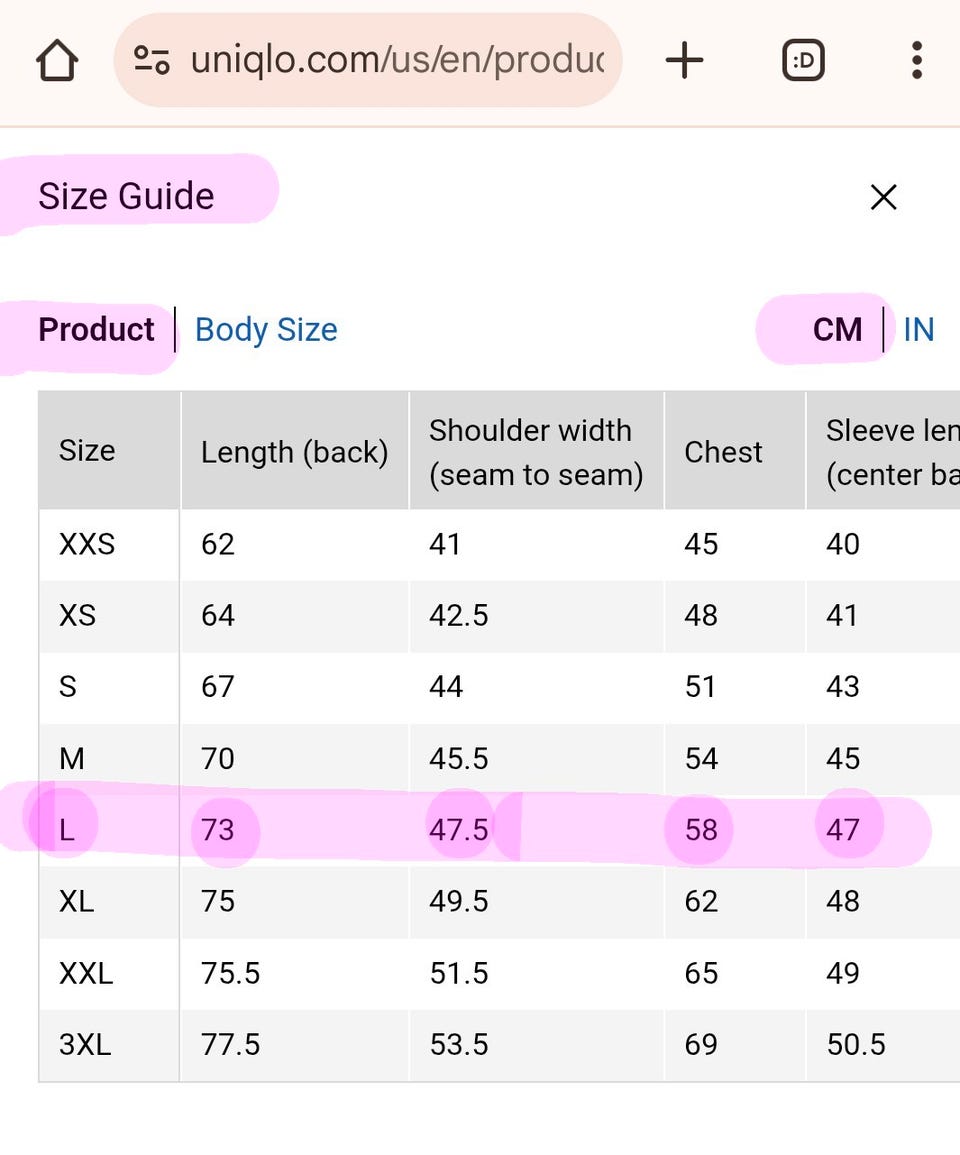Open the browser three-dot menu
This screenshot has width=960, height=1155.
916,61
